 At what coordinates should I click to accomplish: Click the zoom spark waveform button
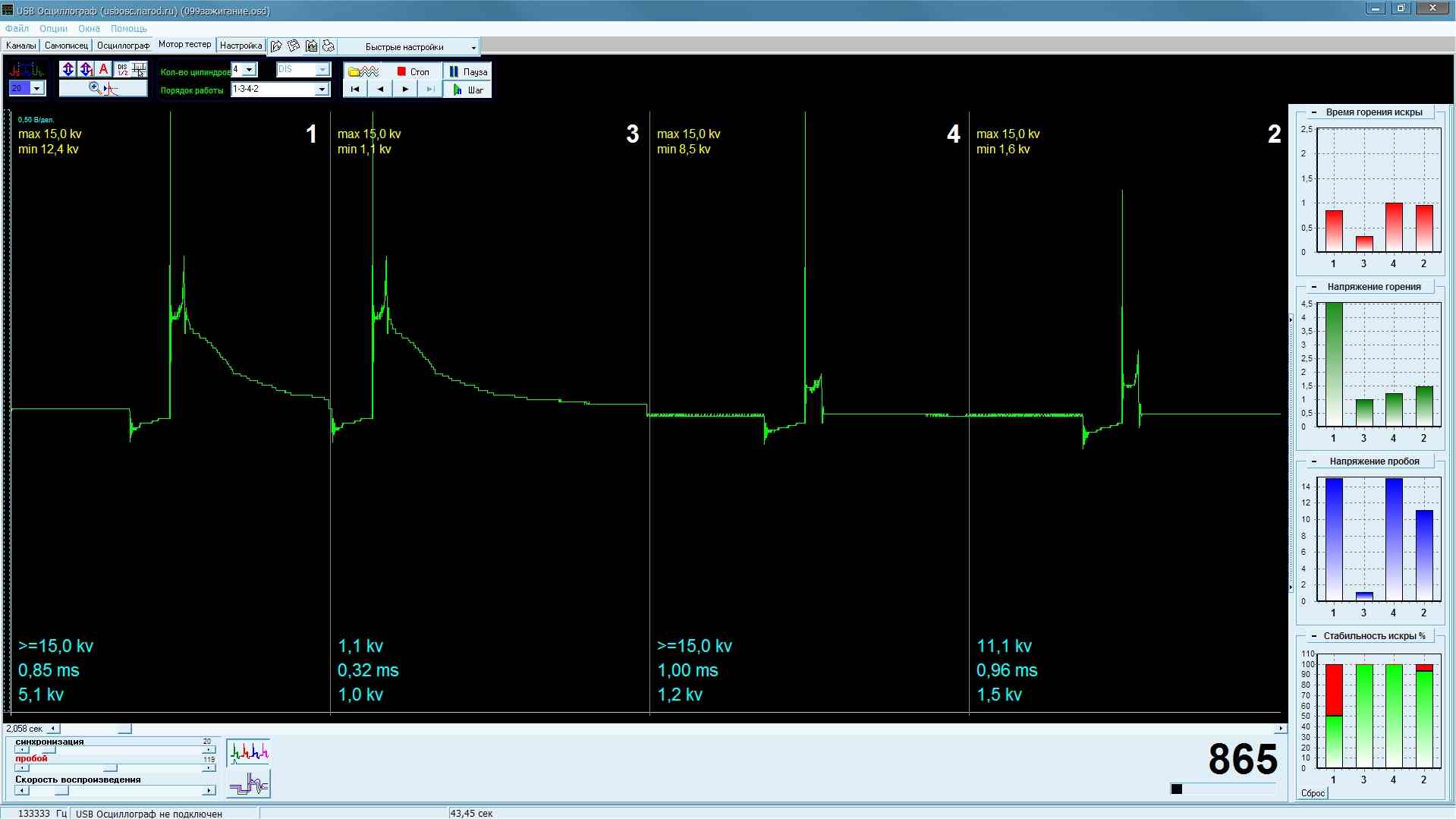tap(103, 88)
